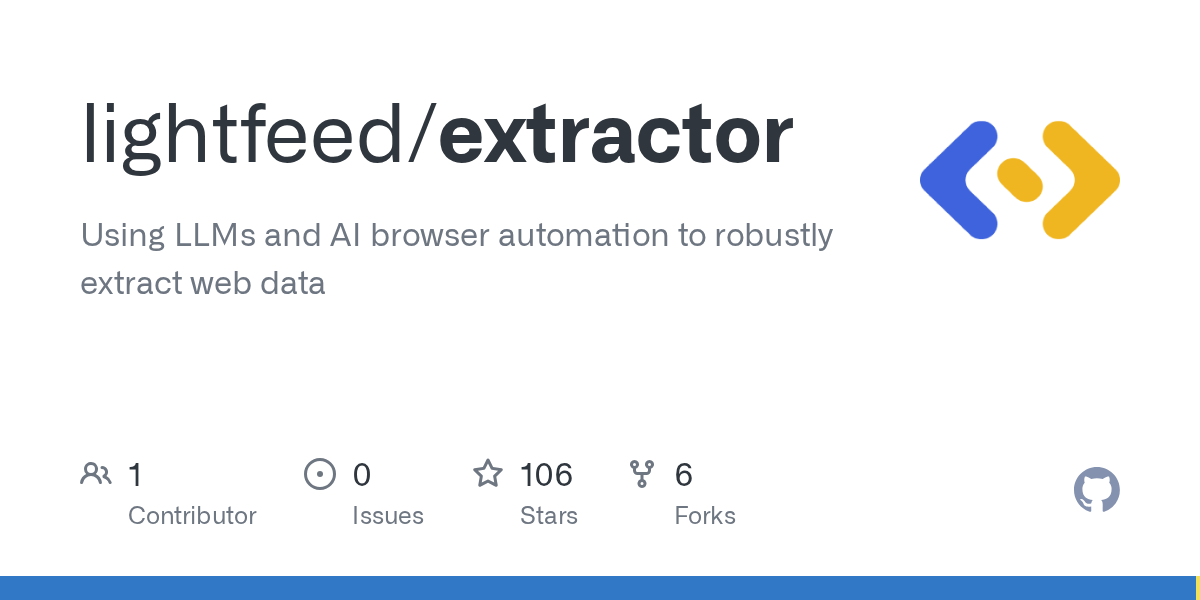The image size is (1200, 600).
Task: Click the fork icon beside 6
Action: [642, 474]
